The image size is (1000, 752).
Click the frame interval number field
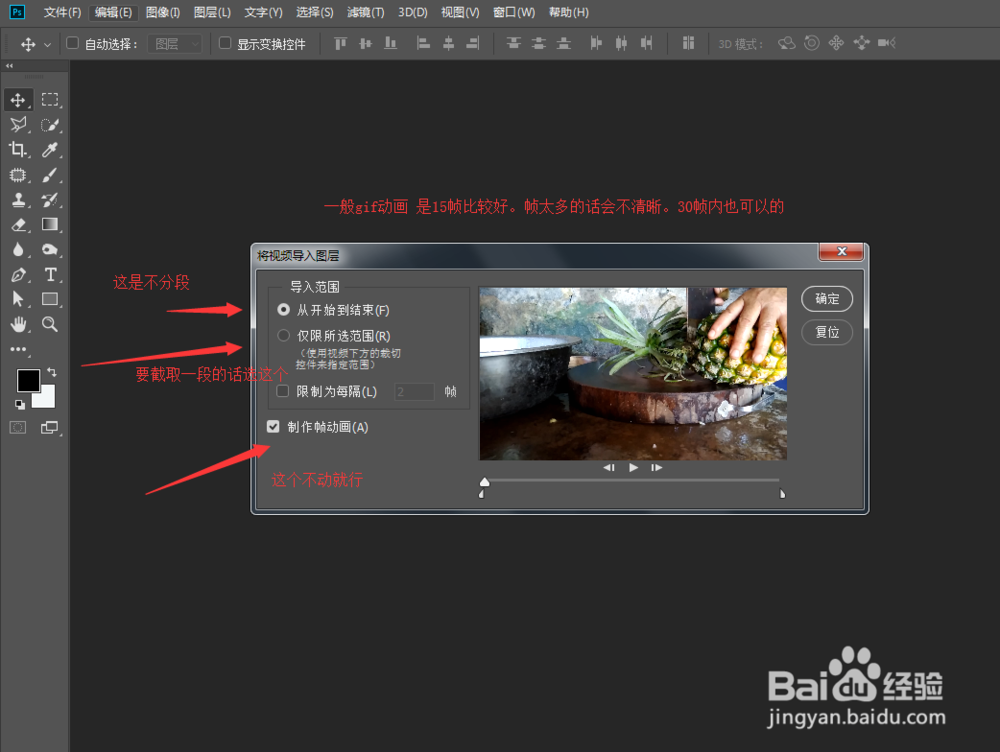coord(414,392)
